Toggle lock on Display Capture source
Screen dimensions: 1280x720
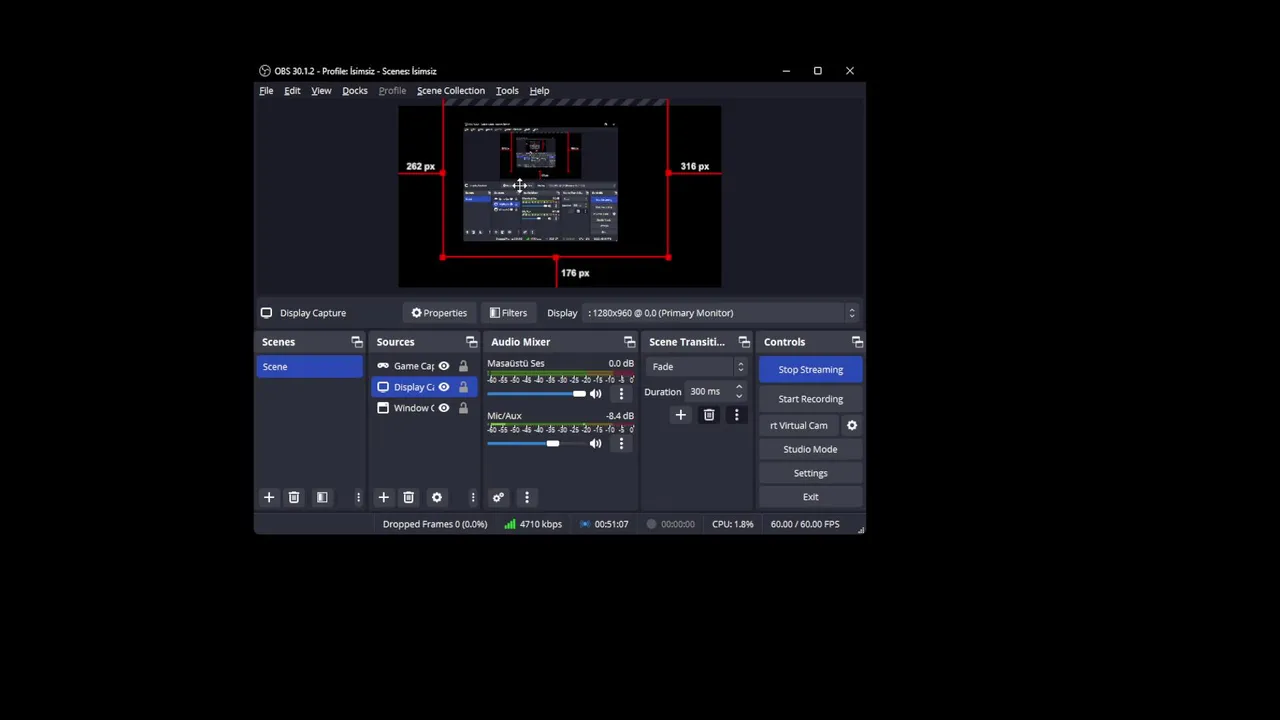463,387
